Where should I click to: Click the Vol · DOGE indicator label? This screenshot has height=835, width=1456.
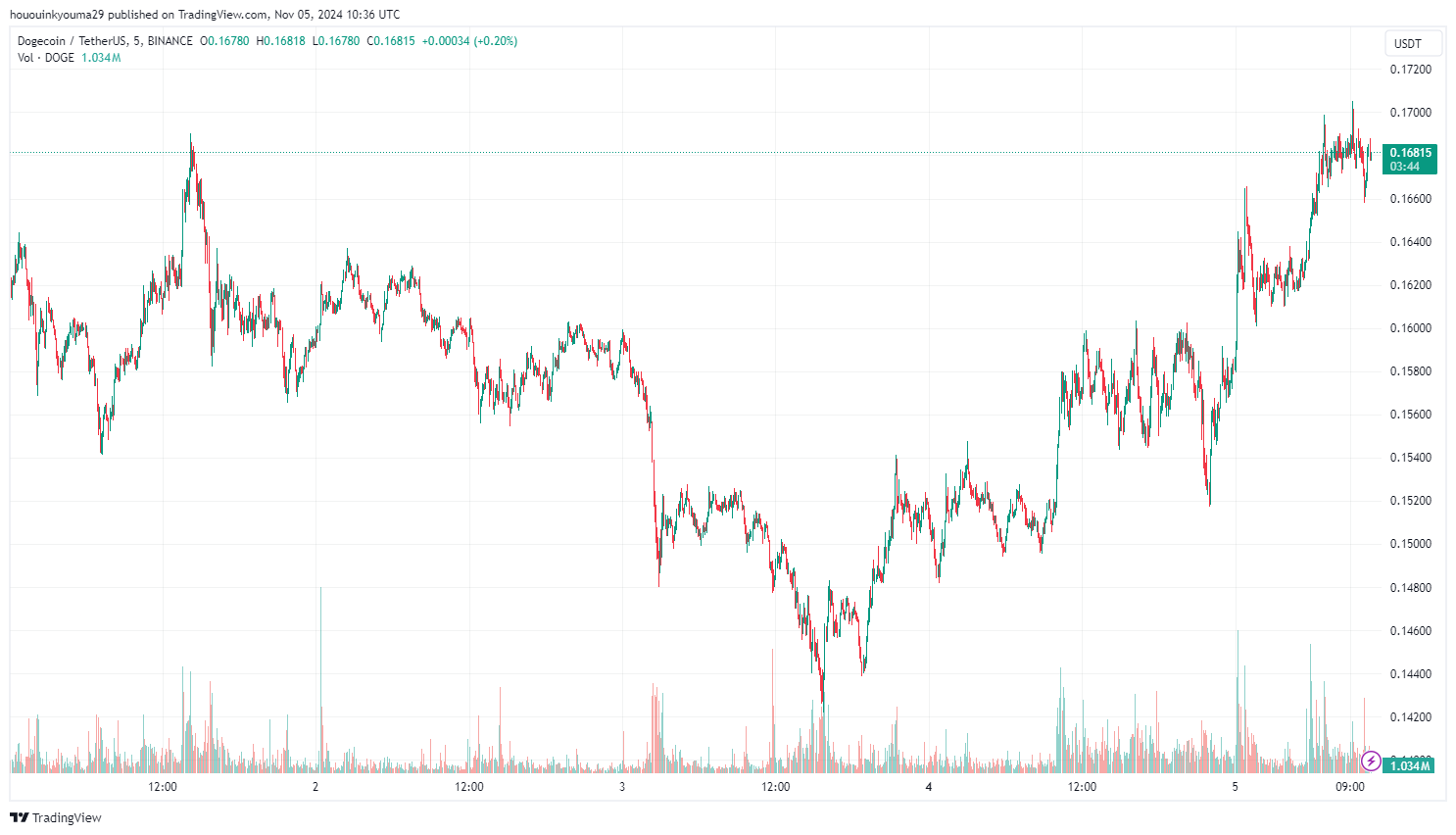(46, 58)
